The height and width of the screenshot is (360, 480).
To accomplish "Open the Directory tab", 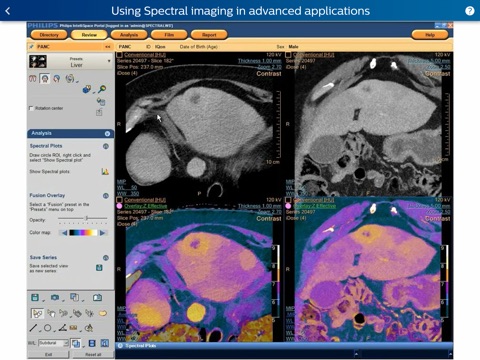I will click(49, 35).
